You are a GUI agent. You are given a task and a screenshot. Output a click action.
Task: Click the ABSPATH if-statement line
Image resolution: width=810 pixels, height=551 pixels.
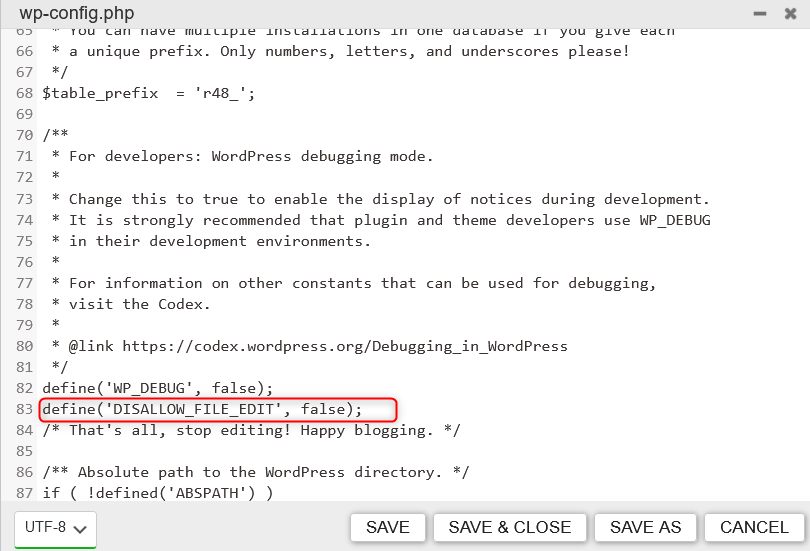point(158,493)
